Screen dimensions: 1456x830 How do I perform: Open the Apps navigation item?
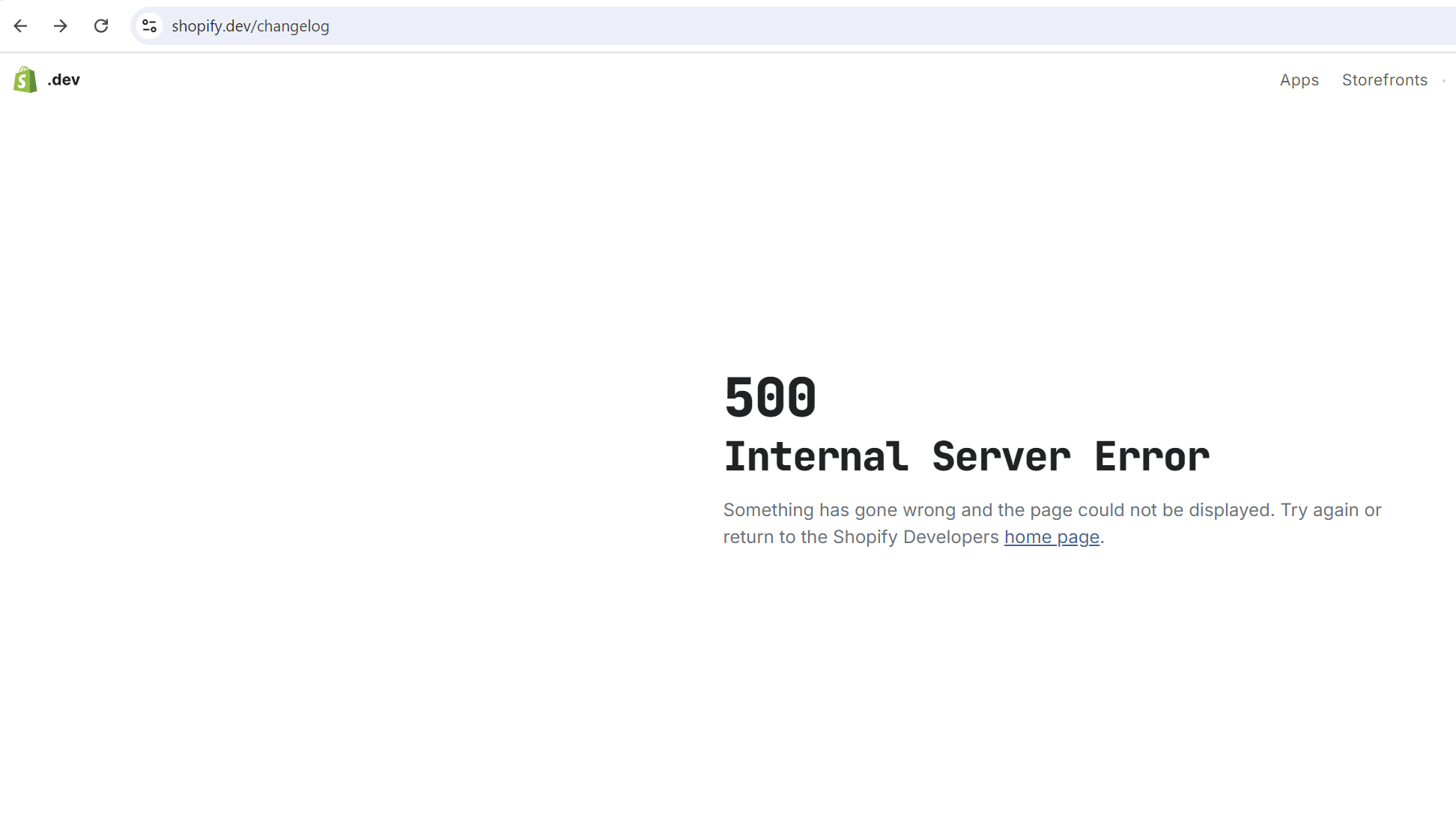1299,80
